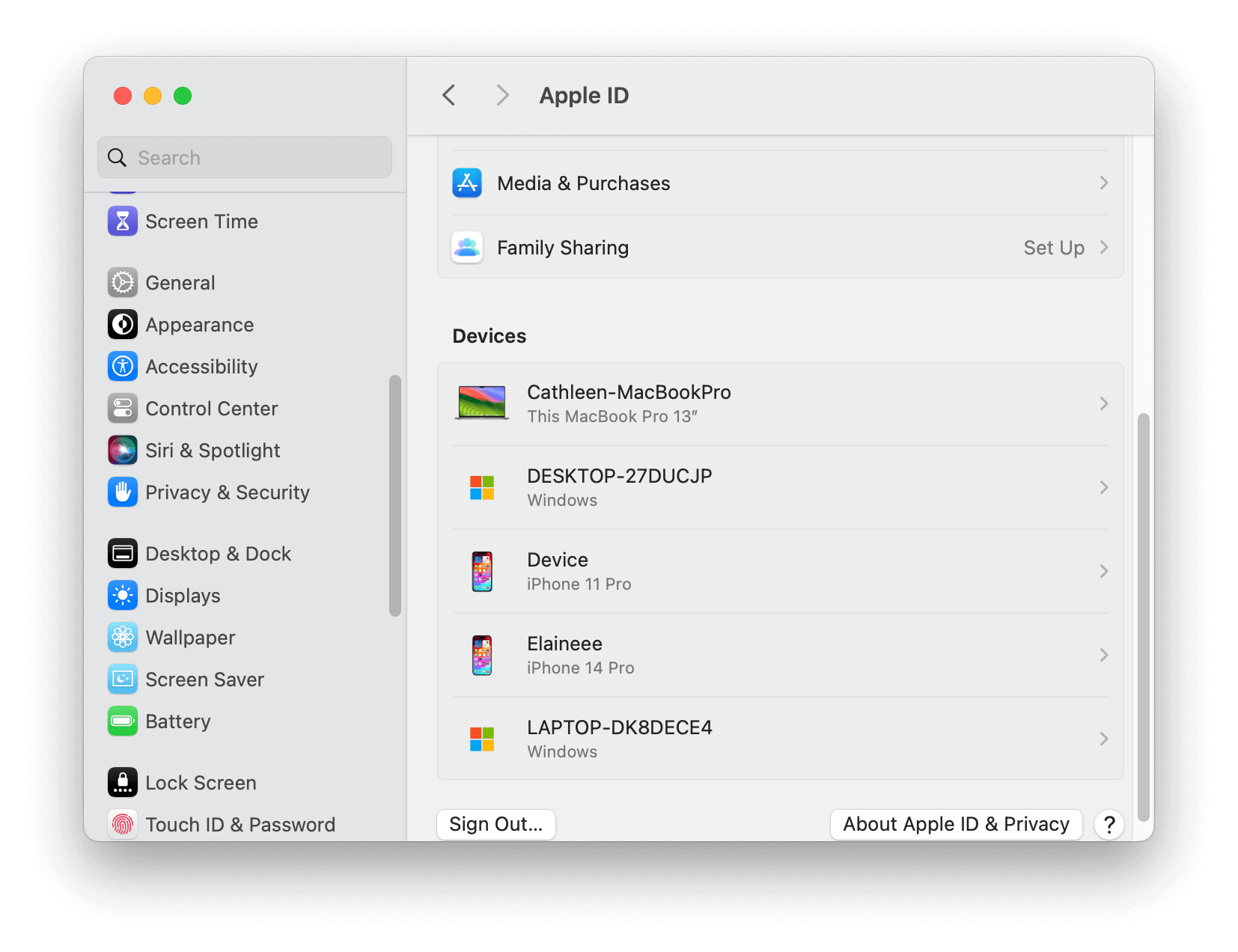Click the search magnifying glass icon

click(118, 158)
